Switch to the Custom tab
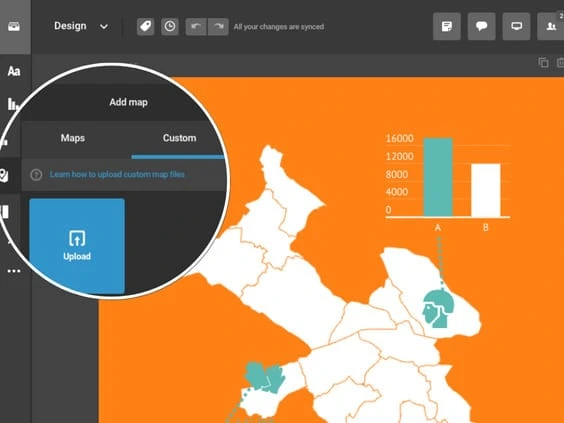564x423 pixels. coord(179,138)
